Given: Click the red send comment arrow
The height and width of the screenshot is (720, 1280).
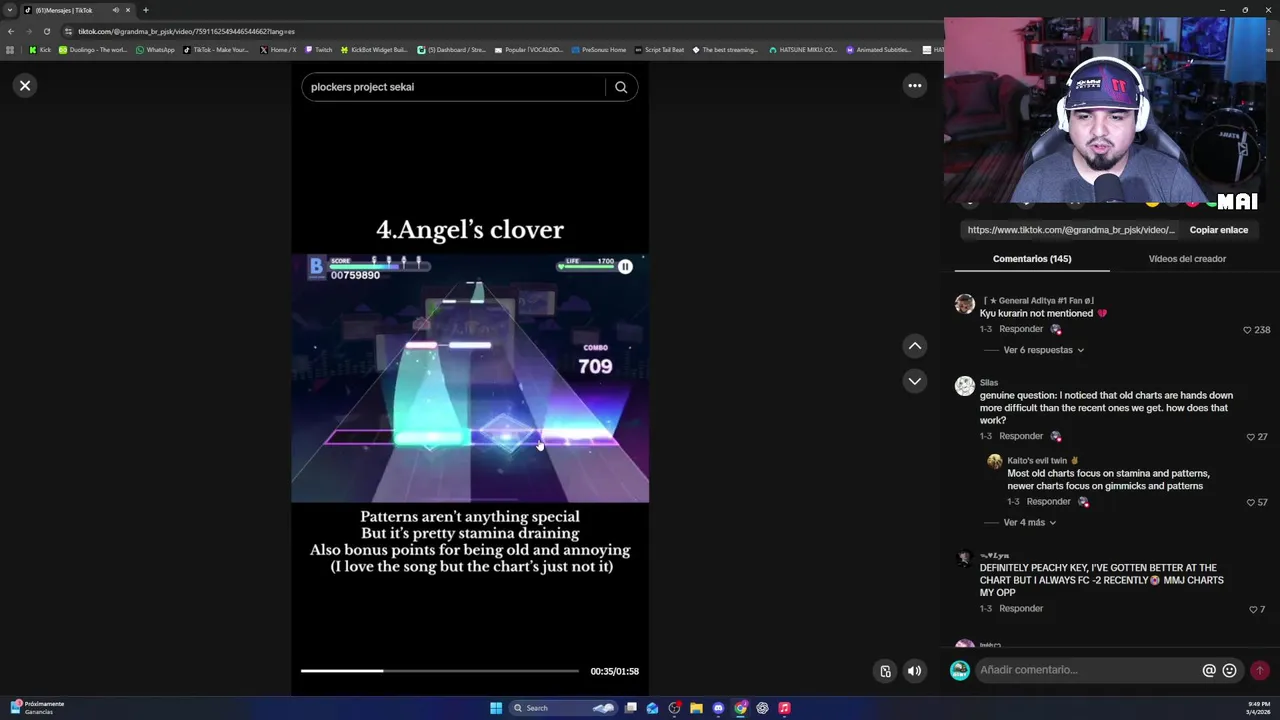Looking at the screenshot, I should [x=1260, y=671].
